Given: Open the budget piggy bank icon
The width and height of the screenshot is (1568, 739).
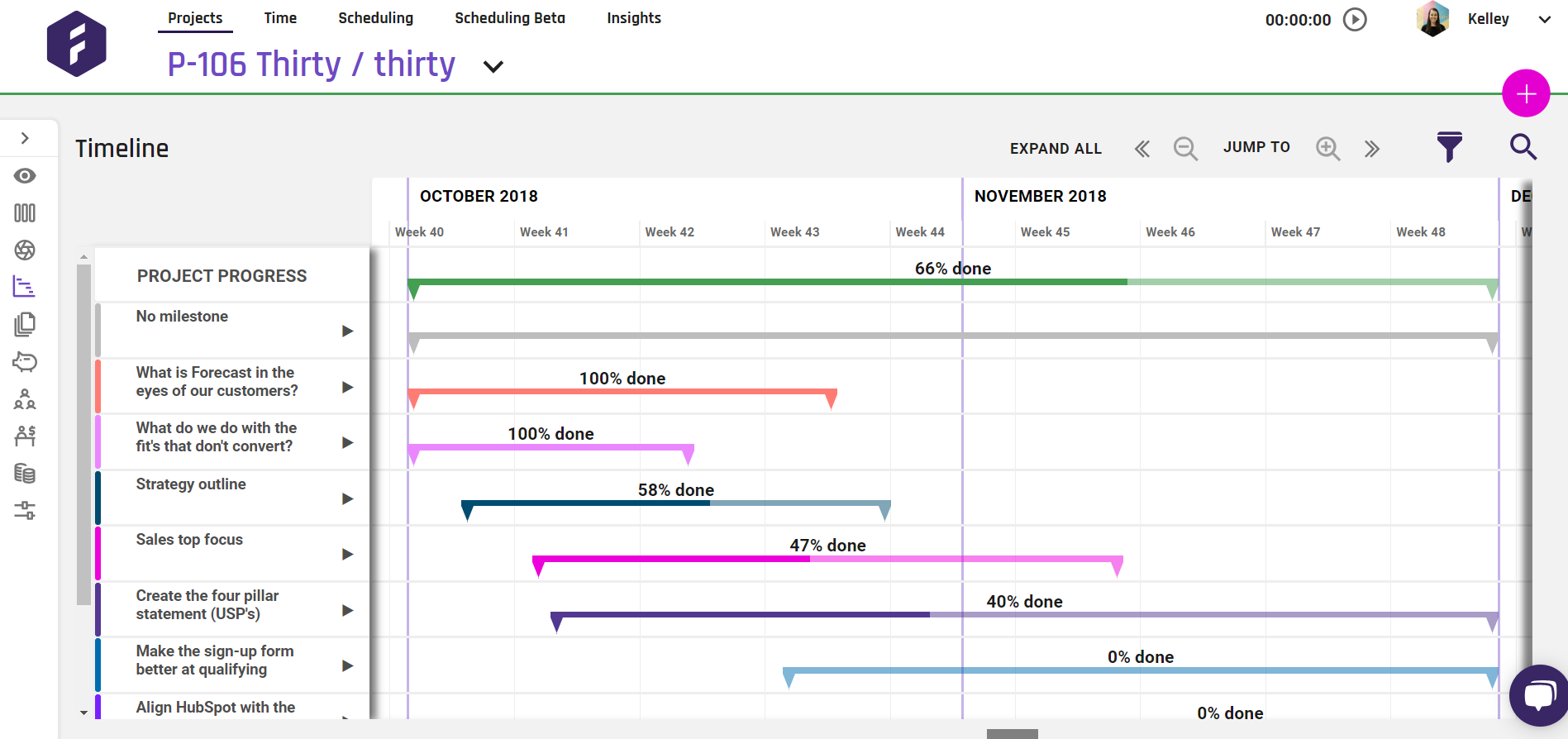Looking at the screenshot, I should click(x=25, y=361).
